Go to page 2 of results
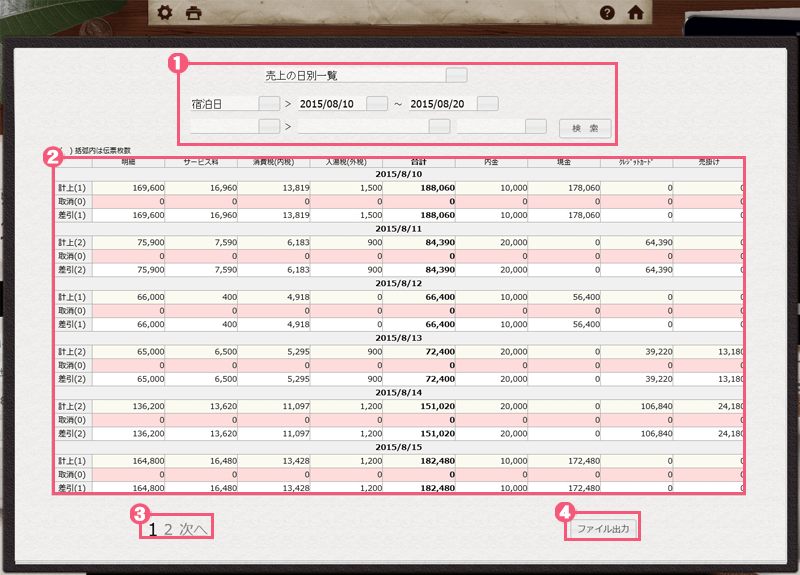This screenshot has width=800, height=575. tap(168, 530)
